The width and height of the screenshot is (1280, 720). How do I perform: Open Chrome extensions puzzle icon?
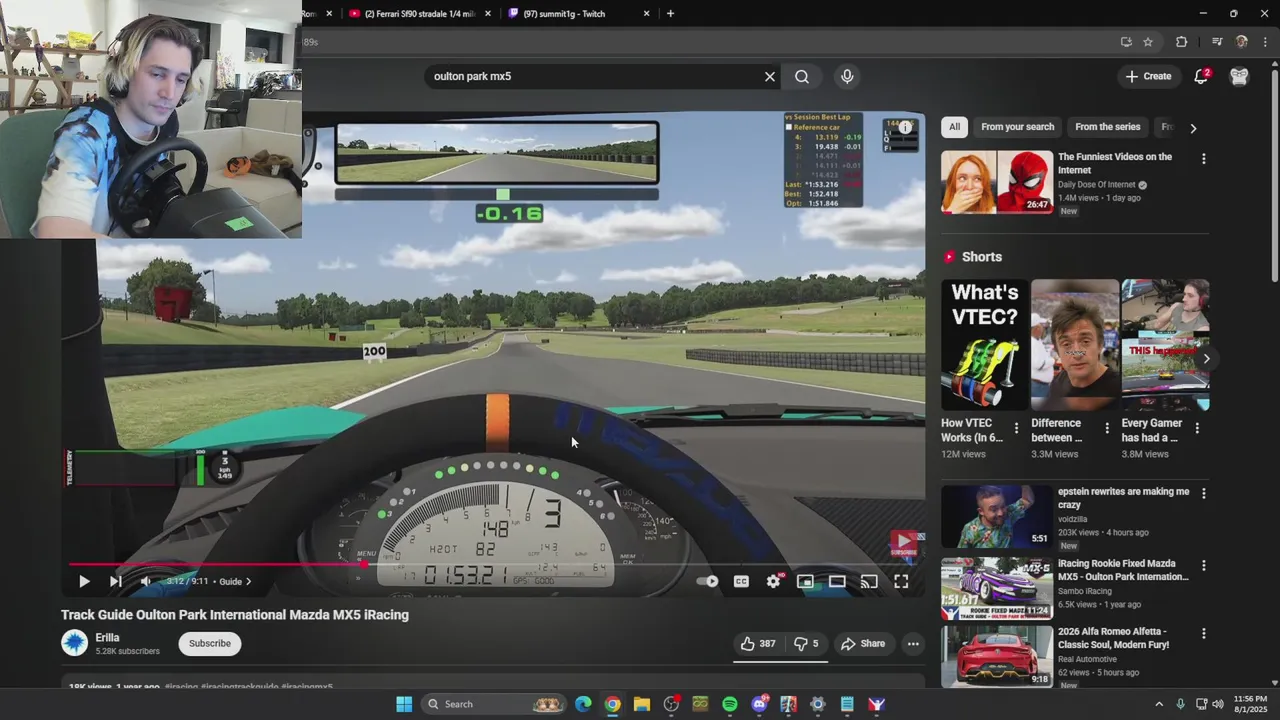coord(1182,42)
